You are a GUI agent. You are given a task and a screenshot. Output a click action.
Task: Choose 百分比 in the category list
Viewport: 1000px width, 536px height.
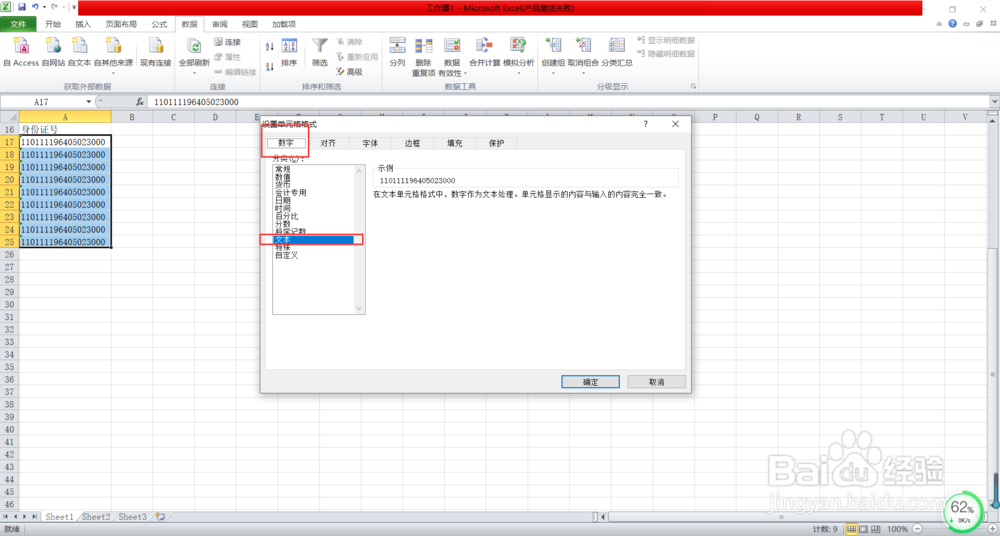[x=286, y=216]
